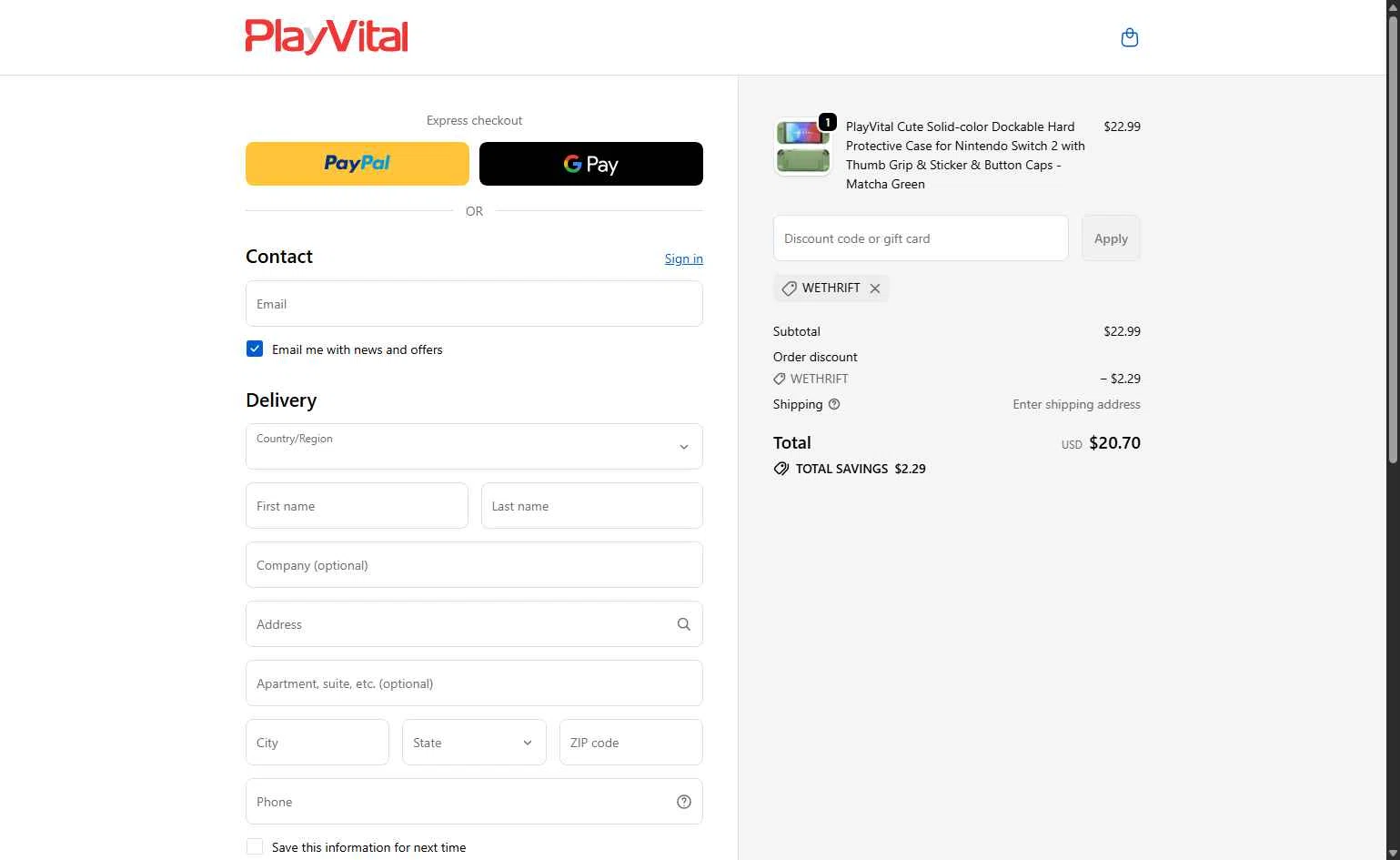Click the Total amount $20.70
The width and height of the screenshot is (1400, 860).
coord(1114,443)
